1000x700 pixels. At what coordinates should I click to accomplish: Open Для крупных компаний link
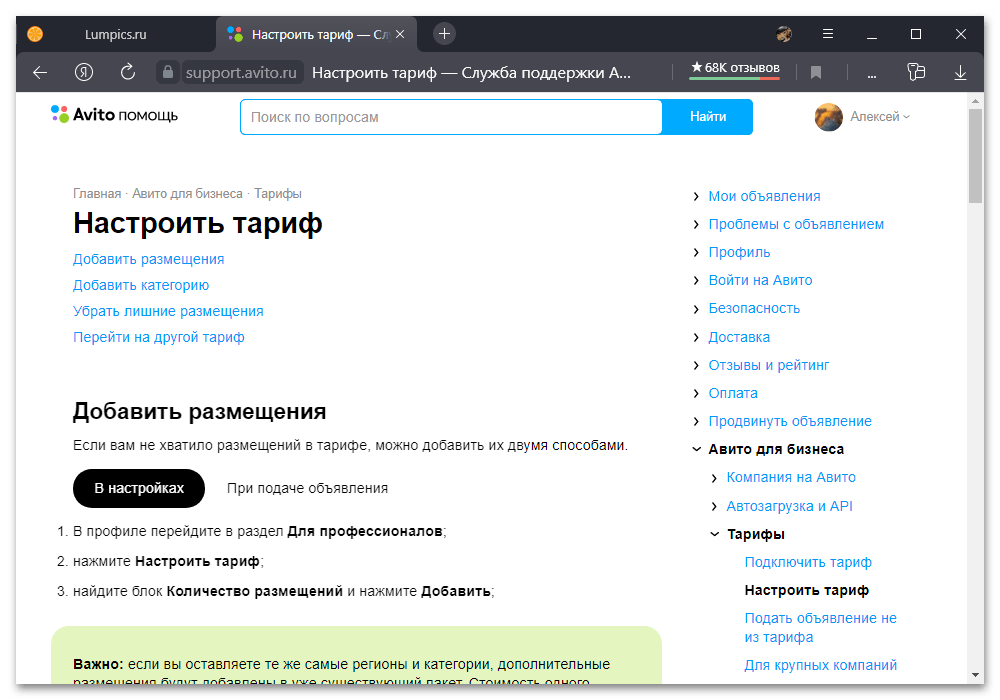820,666
